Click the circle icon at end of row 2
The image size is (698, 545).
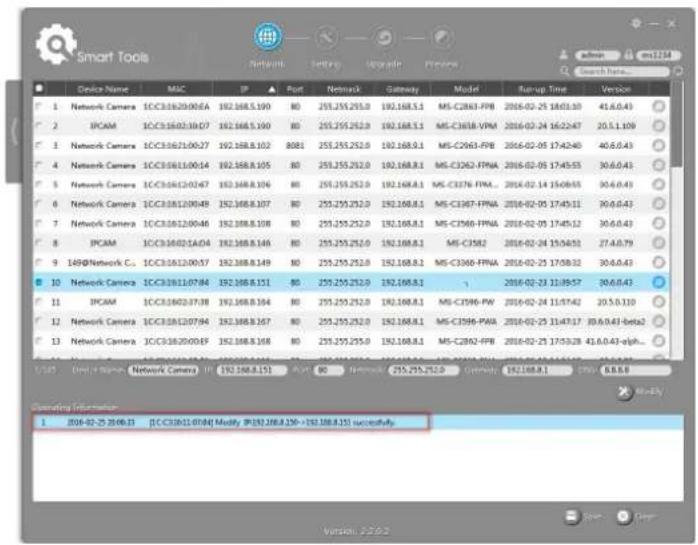pyautogui.click(x=659, y=126)
